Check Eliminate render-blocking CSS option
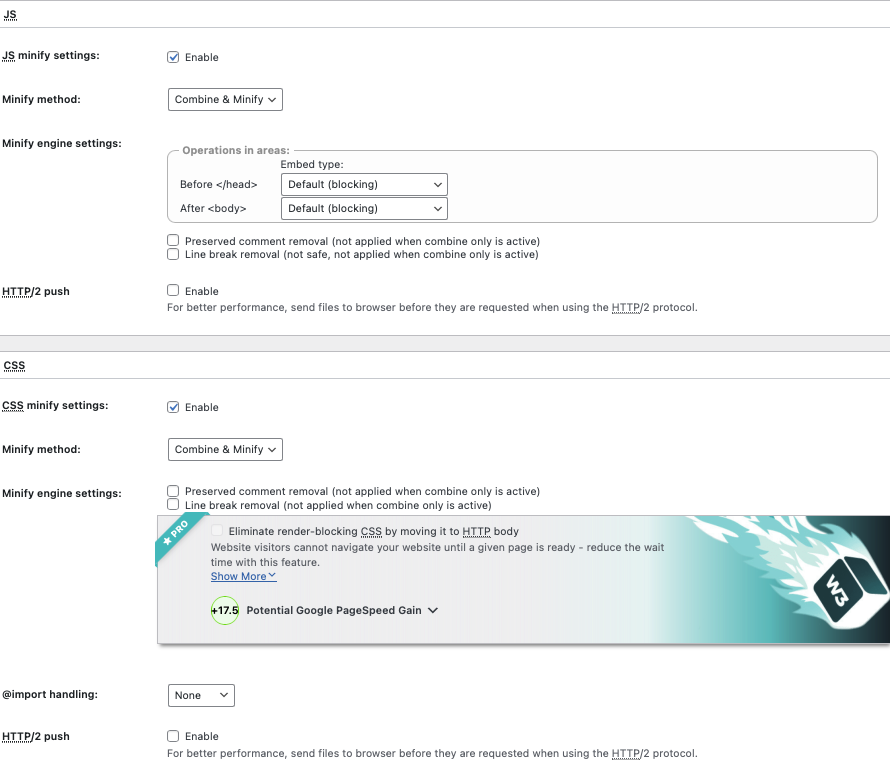Image resolution: width=890 pixels, height=773 pixels. point(217,530)
